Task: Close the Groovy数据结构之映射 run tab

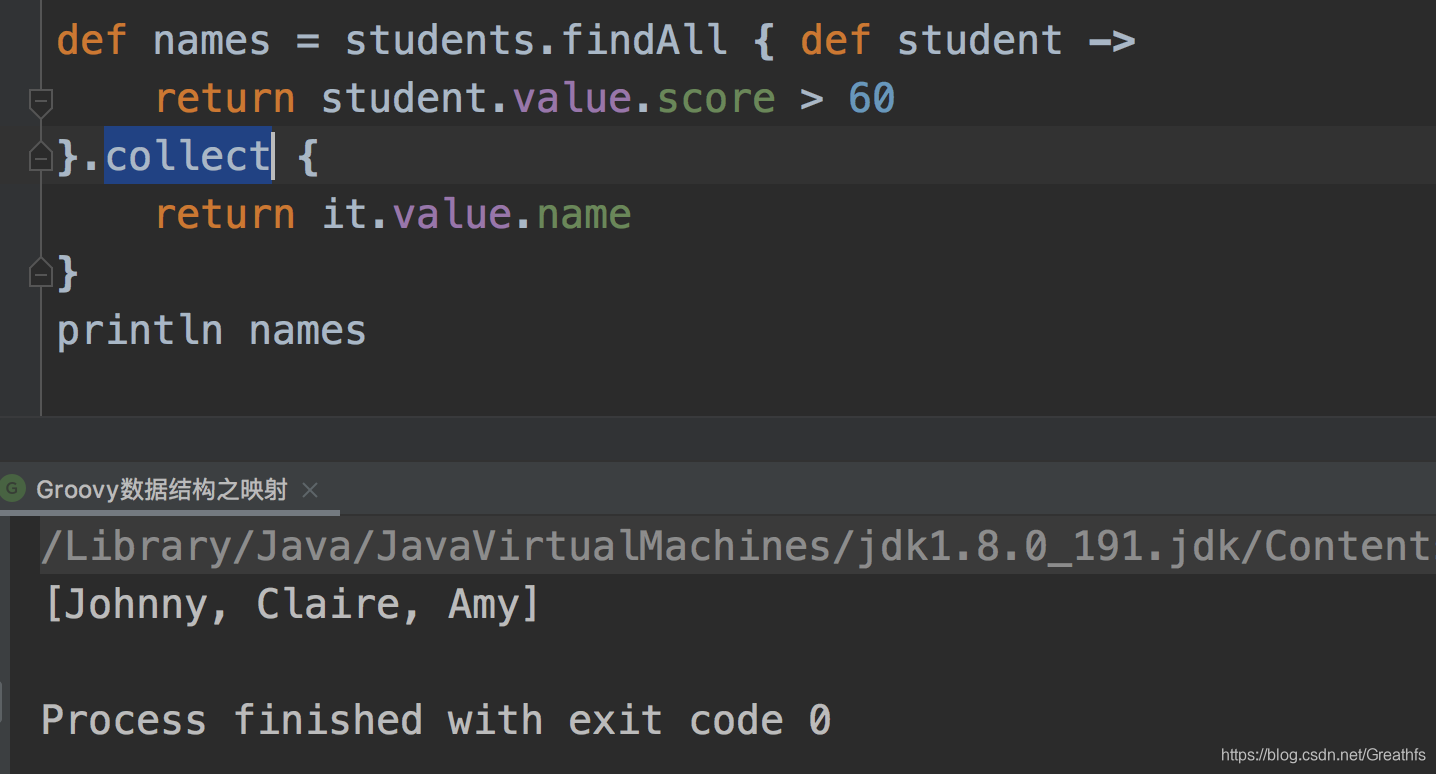Action: [310, 490]
